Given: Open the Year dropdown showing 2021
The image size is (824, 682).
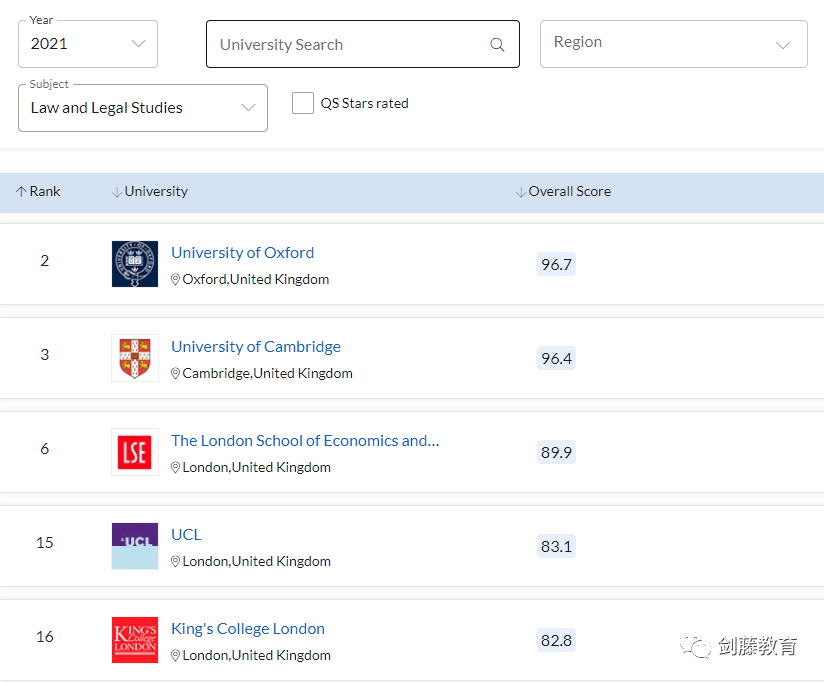Looking at the screenshot, I should (88, 44).
